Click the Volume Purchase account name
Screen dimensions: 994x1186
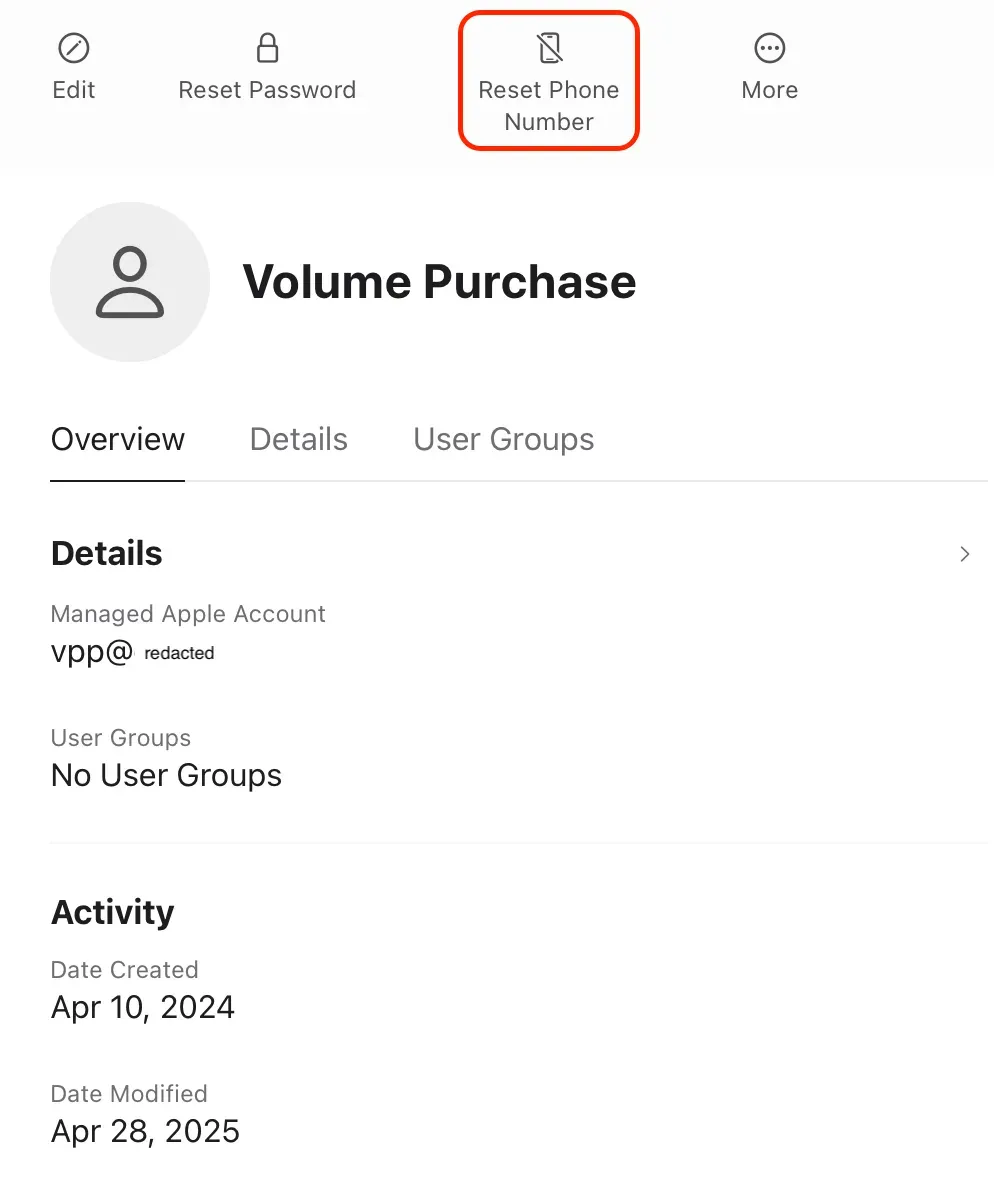click(x=440, y=282)
